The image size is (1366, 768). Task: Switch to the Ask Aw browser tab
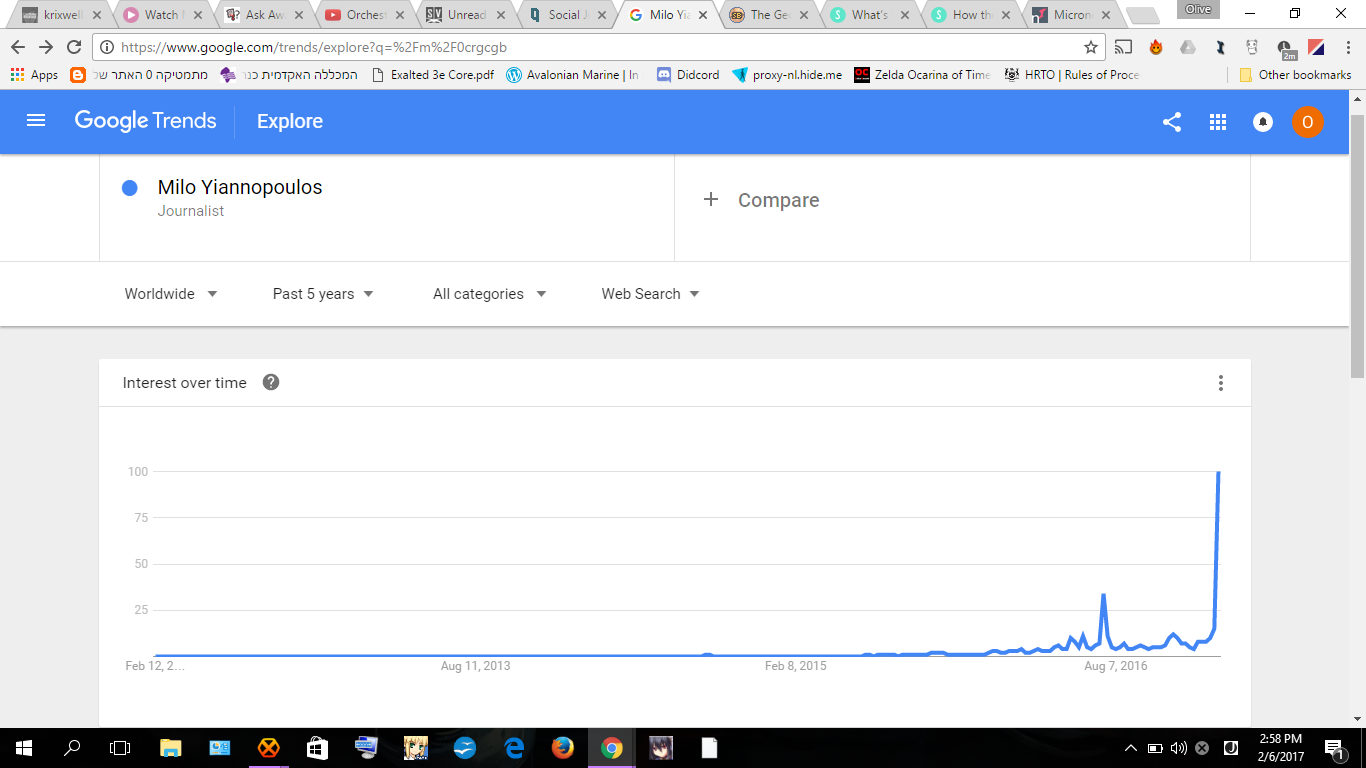260,15
